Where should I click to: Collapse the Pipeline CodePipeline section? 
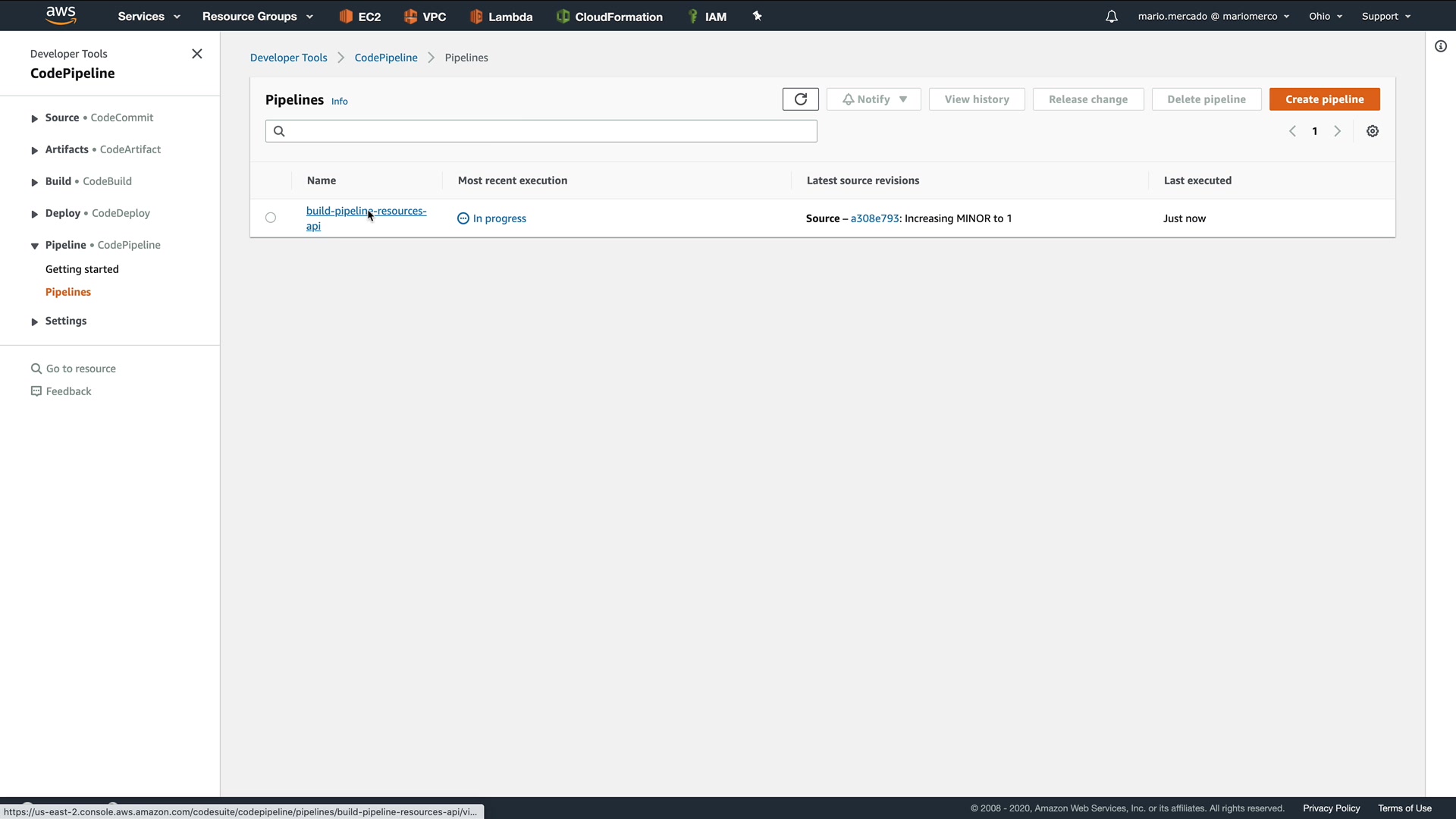pos(34,246)
